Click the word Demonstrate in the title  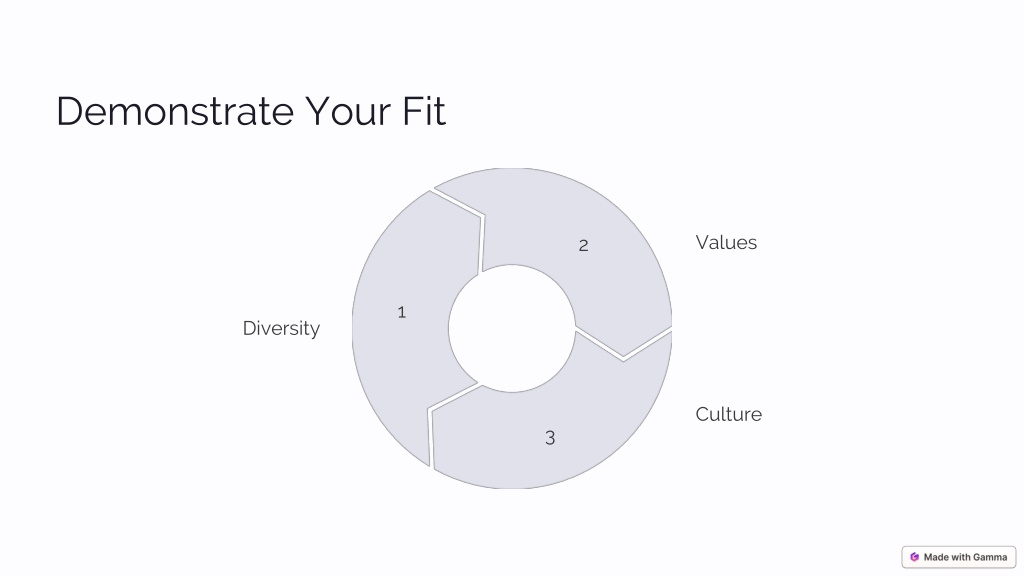tap(175, 111)
